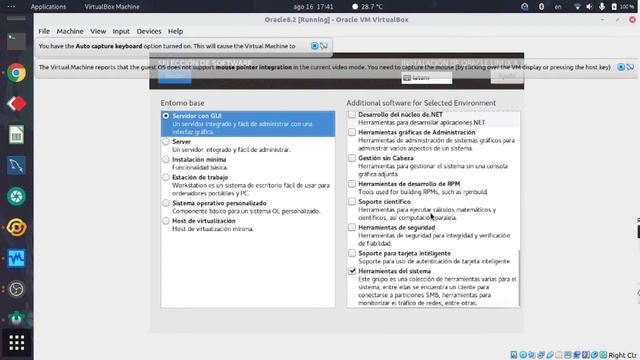Click the latam keyboard layout indicator
This screenshot has width=640, height=360.
click(427, 78)
